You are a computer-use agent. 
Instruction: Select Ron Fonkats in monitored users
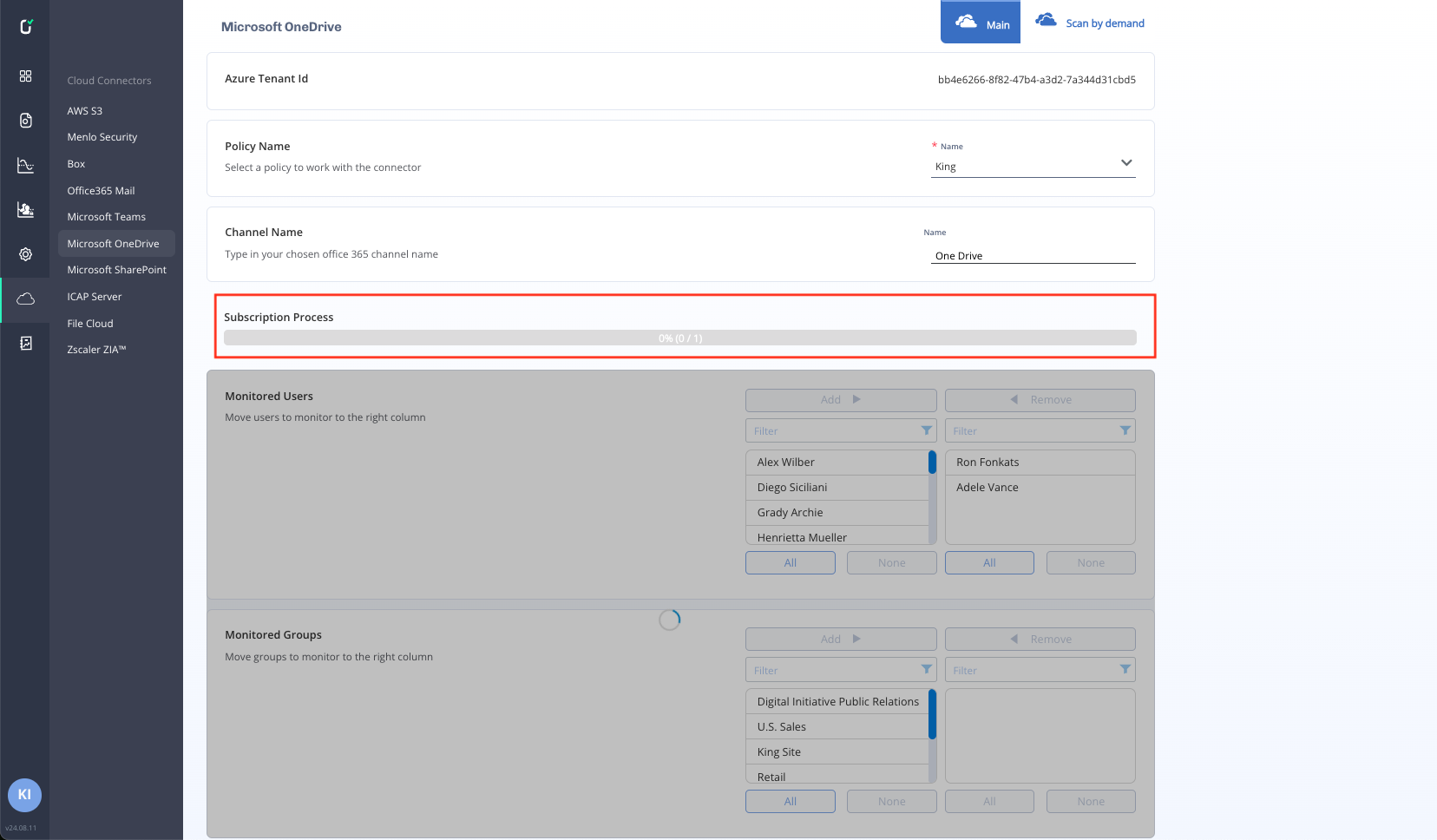tap(1040, 463)
